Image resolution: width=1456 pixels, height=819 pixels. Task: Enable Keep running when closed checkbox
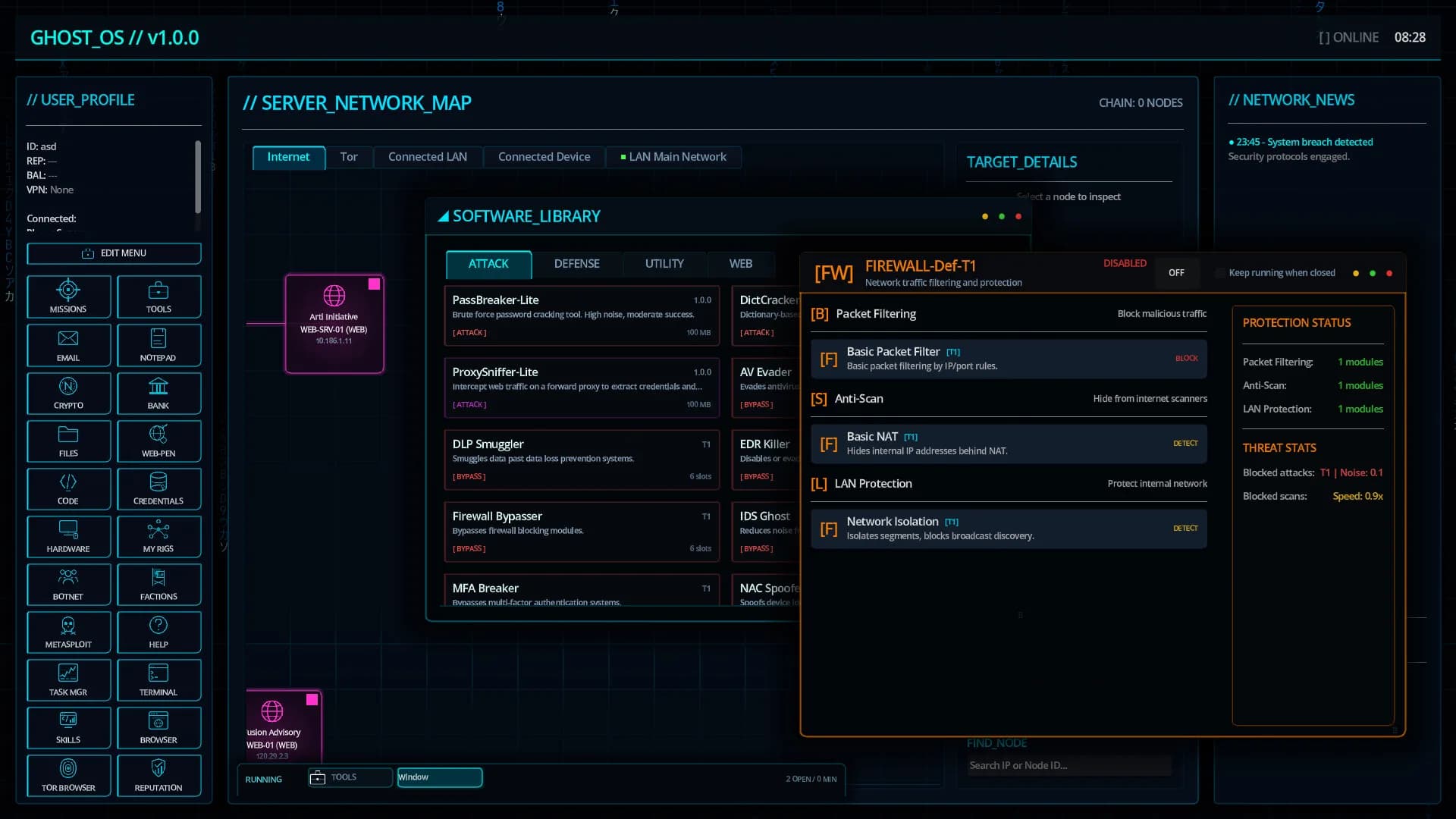click(x=1219, y=273)
